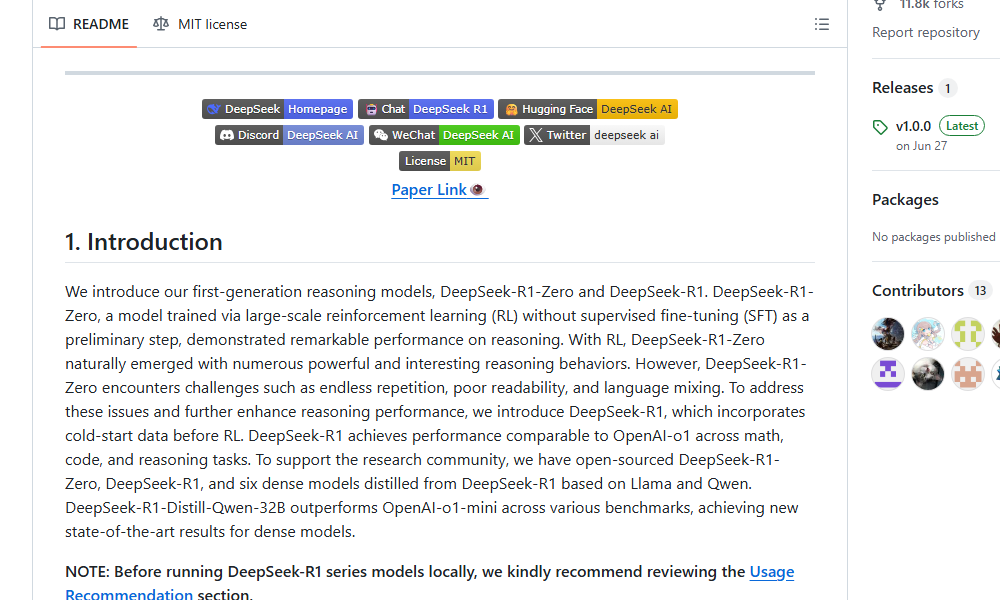Screen dimensions: 1000x600
Task: Click the License MIT badge
Action: (439, 160)
